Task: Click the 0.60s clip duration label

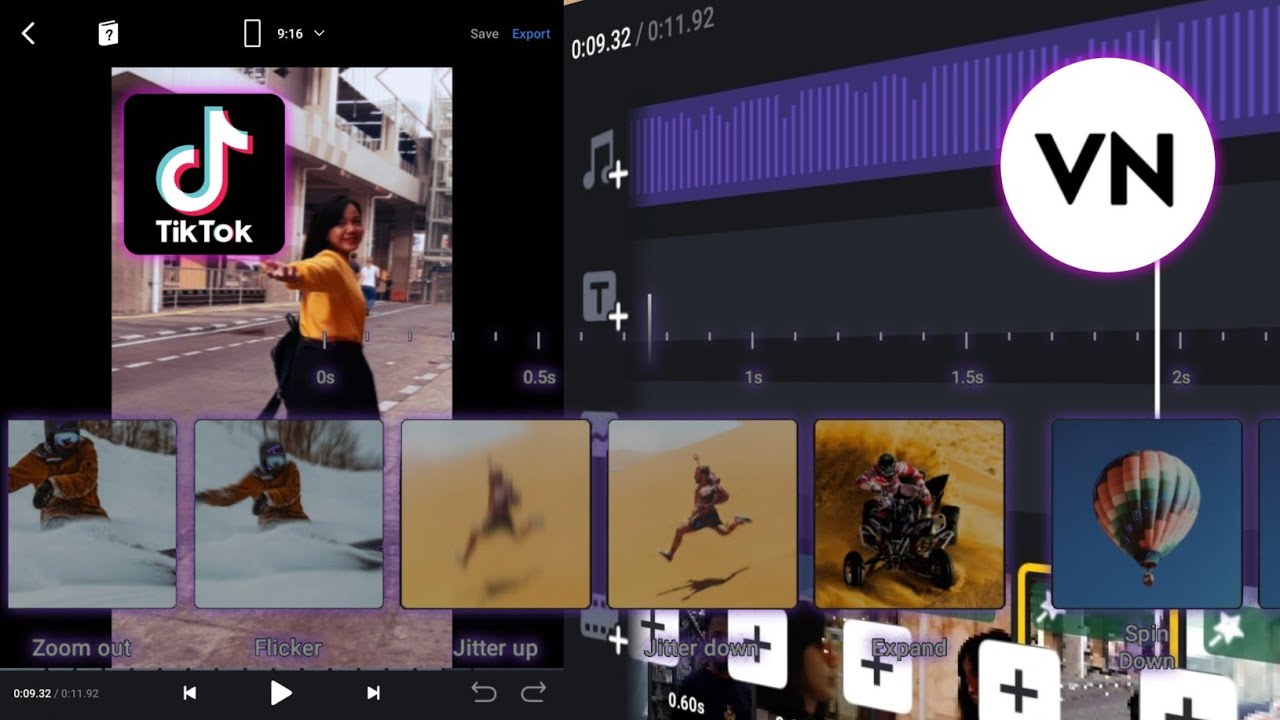Action: click(x=686, y=703)
